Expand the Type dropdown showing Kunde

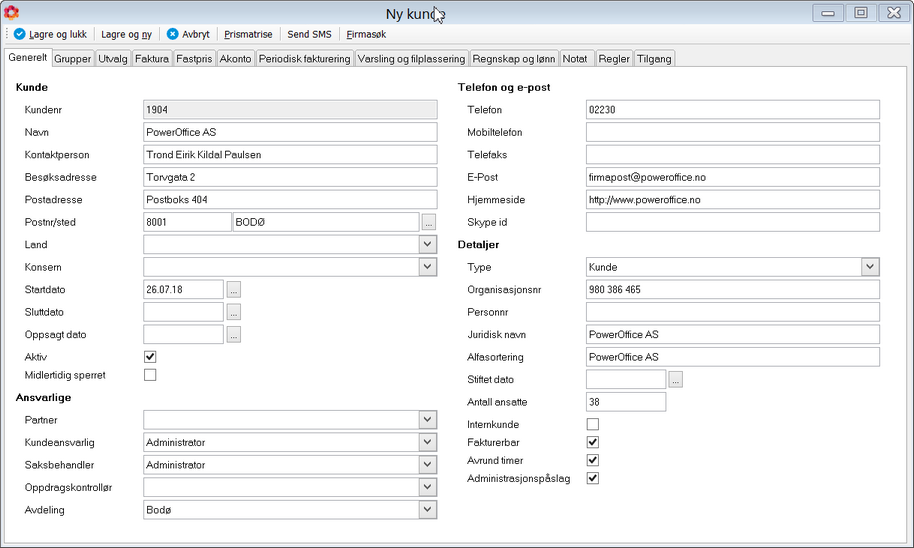point(870,267)
